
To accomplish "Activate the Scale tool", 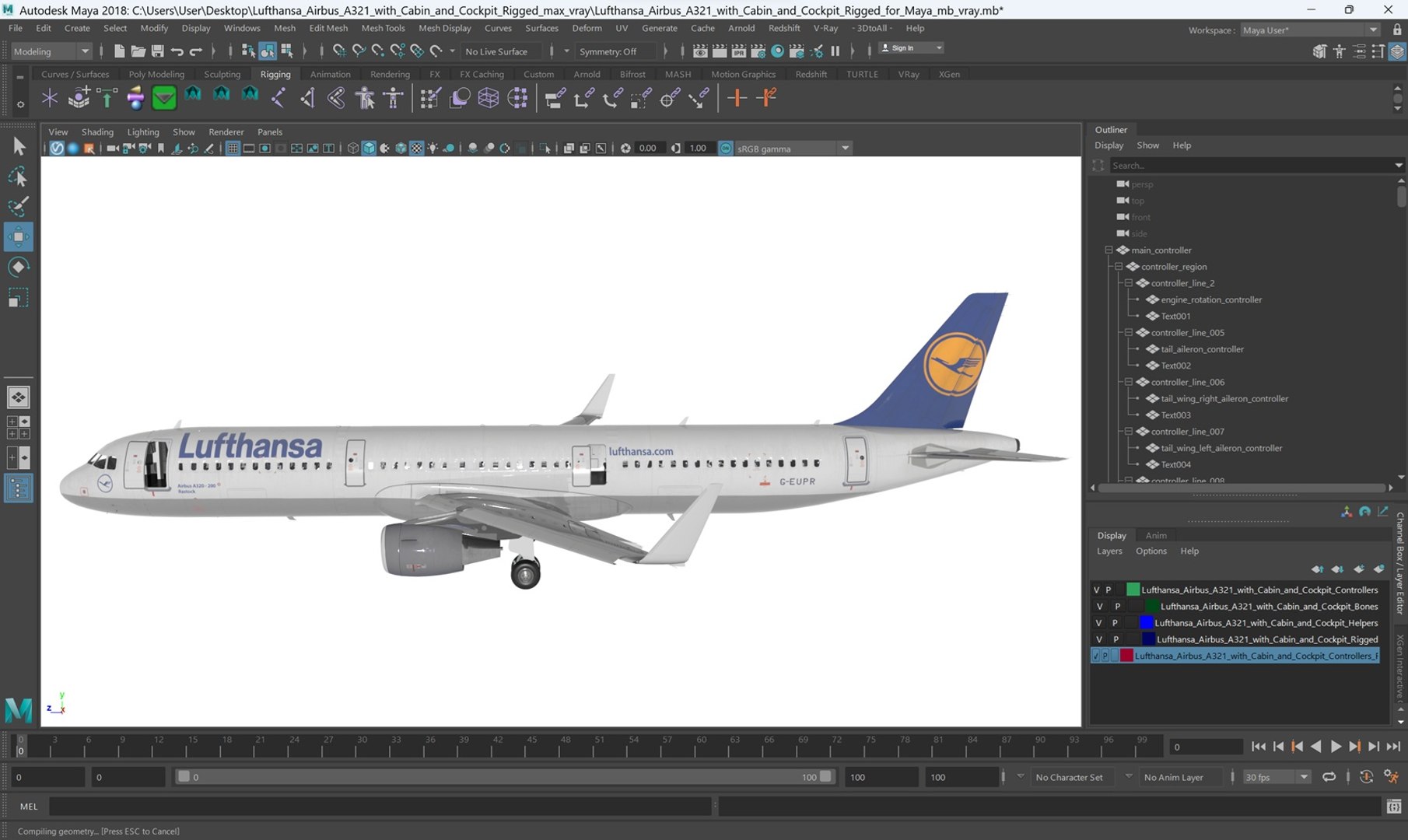I will pos(19,298).
